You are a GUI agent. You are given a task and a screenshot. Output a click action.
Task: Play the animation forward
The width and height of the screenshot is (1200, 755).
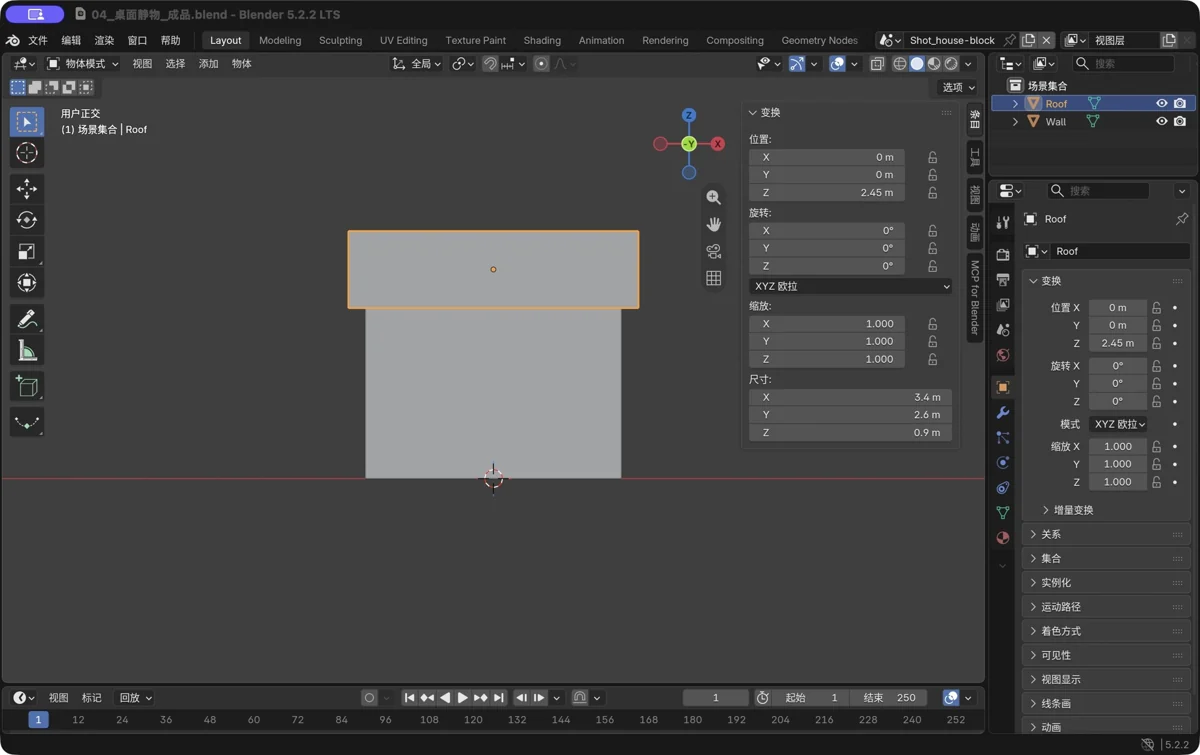pos(462,698)
